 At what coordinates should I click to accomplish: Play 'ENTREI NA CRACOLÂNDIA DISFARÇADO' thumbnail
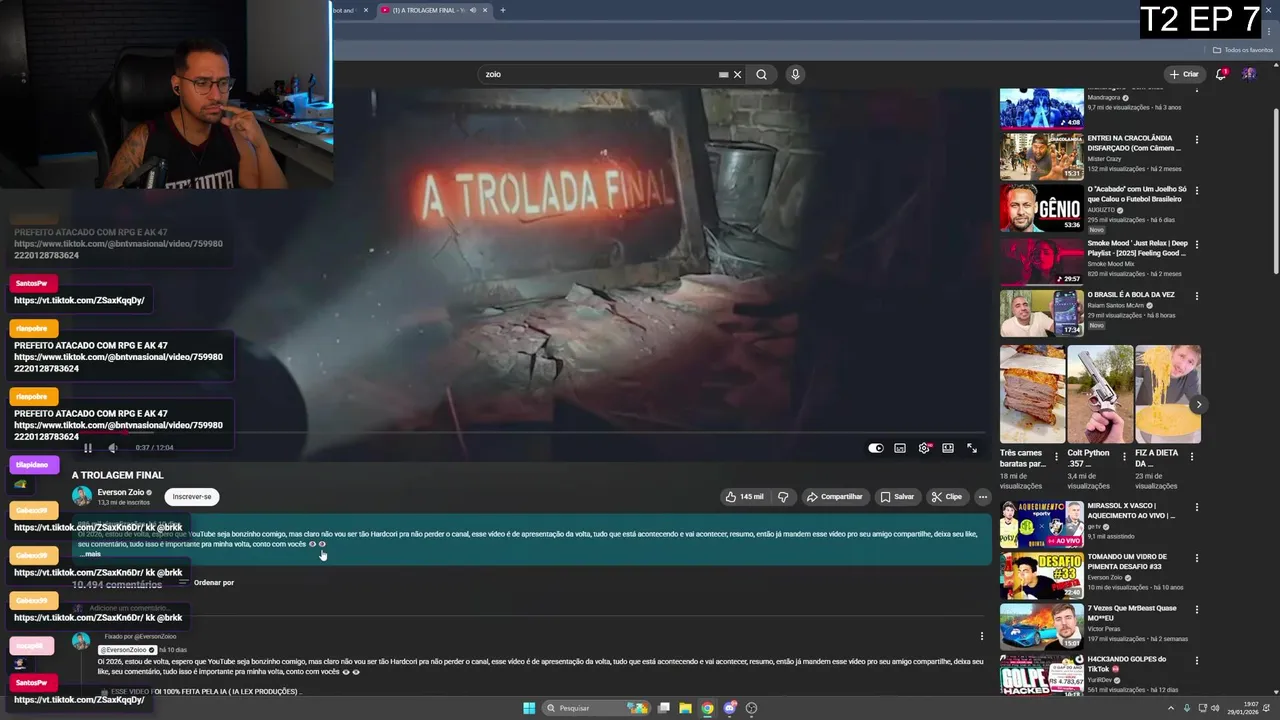(1041, 155)
